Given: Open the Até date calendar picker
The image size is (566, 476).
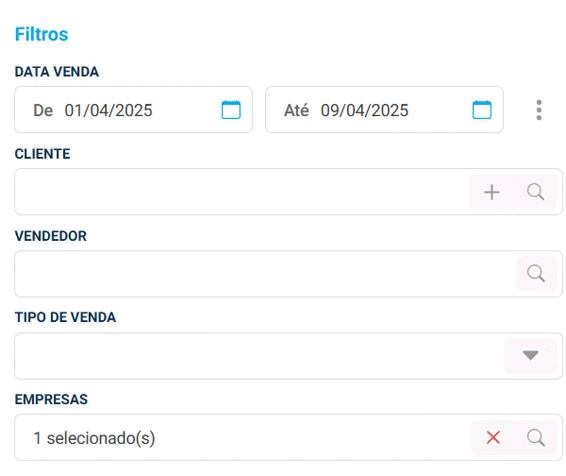Looking at the screenshot, I should (482, 110).
